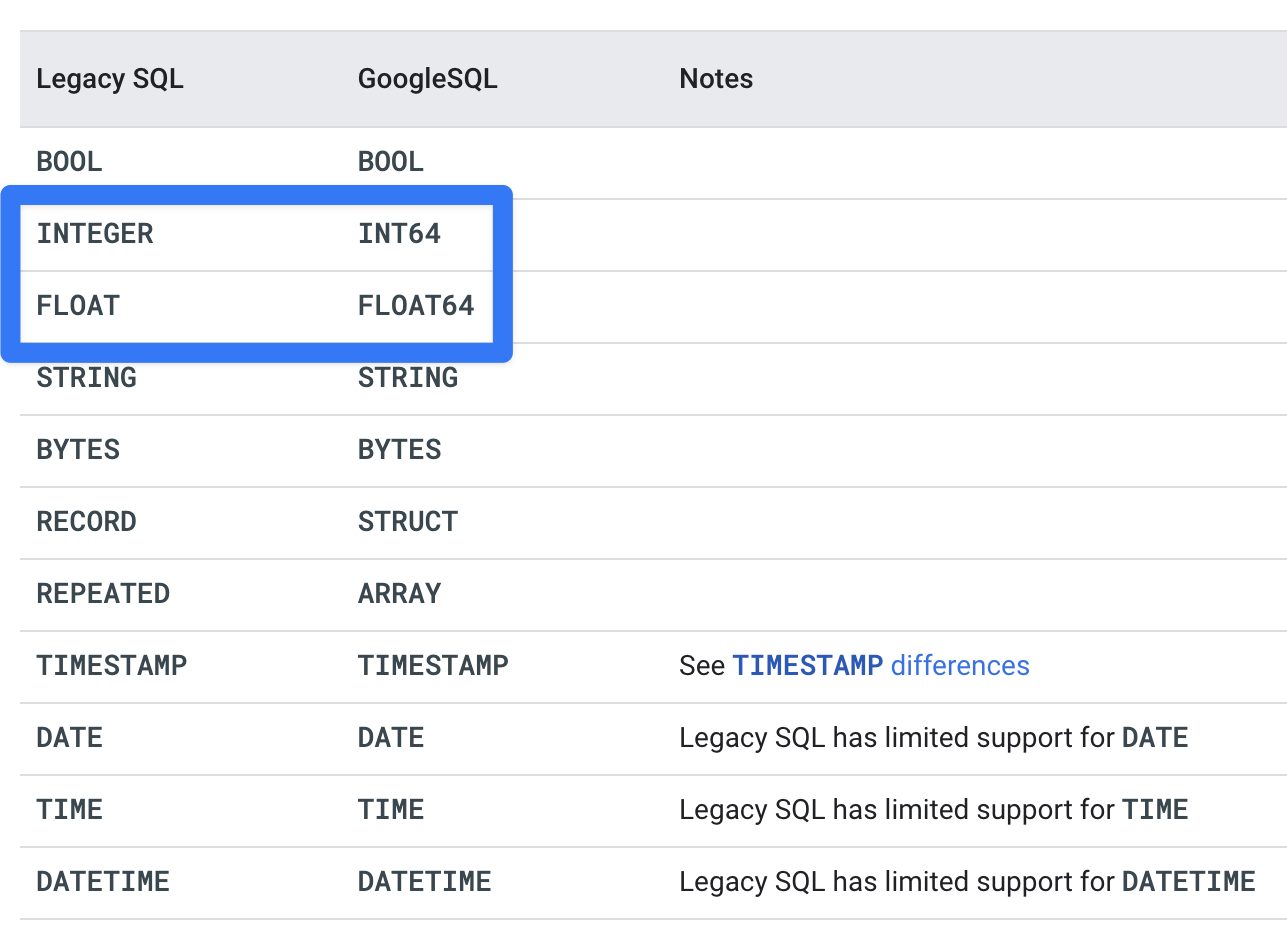This screenshot has width=1287, height=940.
Task: Click STRING in the GoogleSQL column
Action: [x=408, y=378]
